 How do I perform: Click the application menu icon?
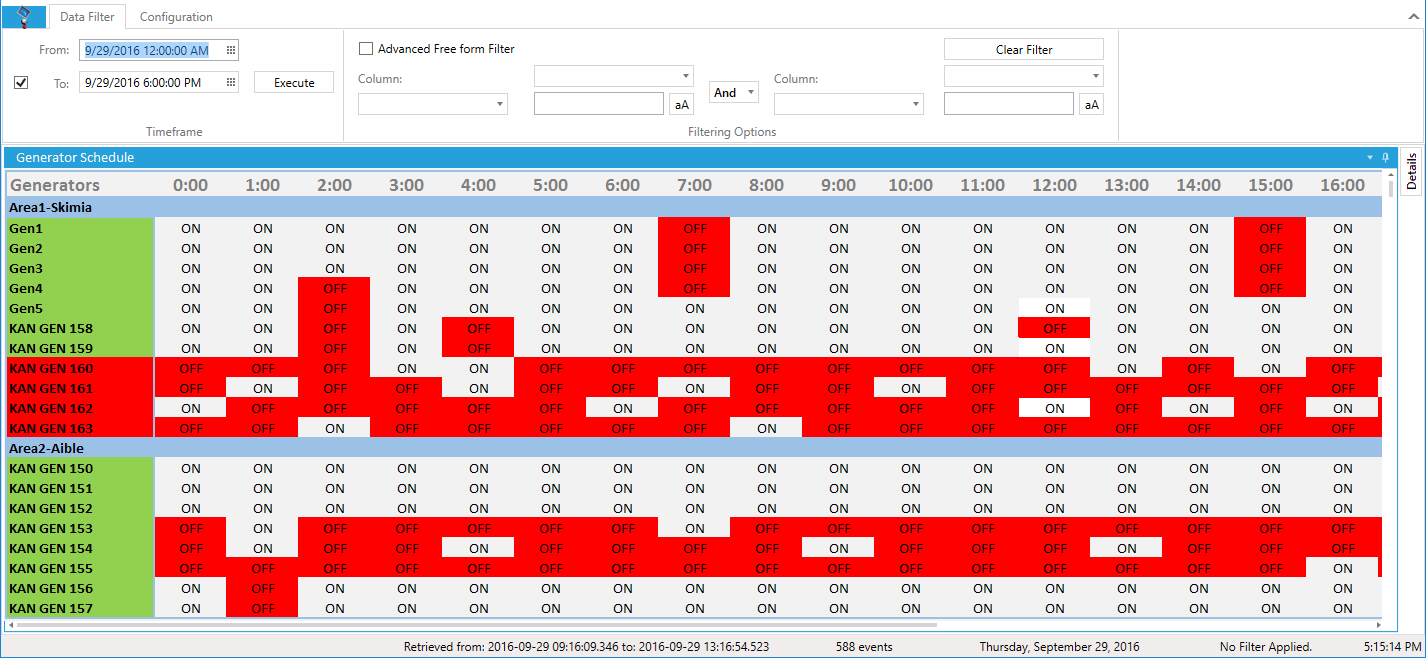(24, 16)
